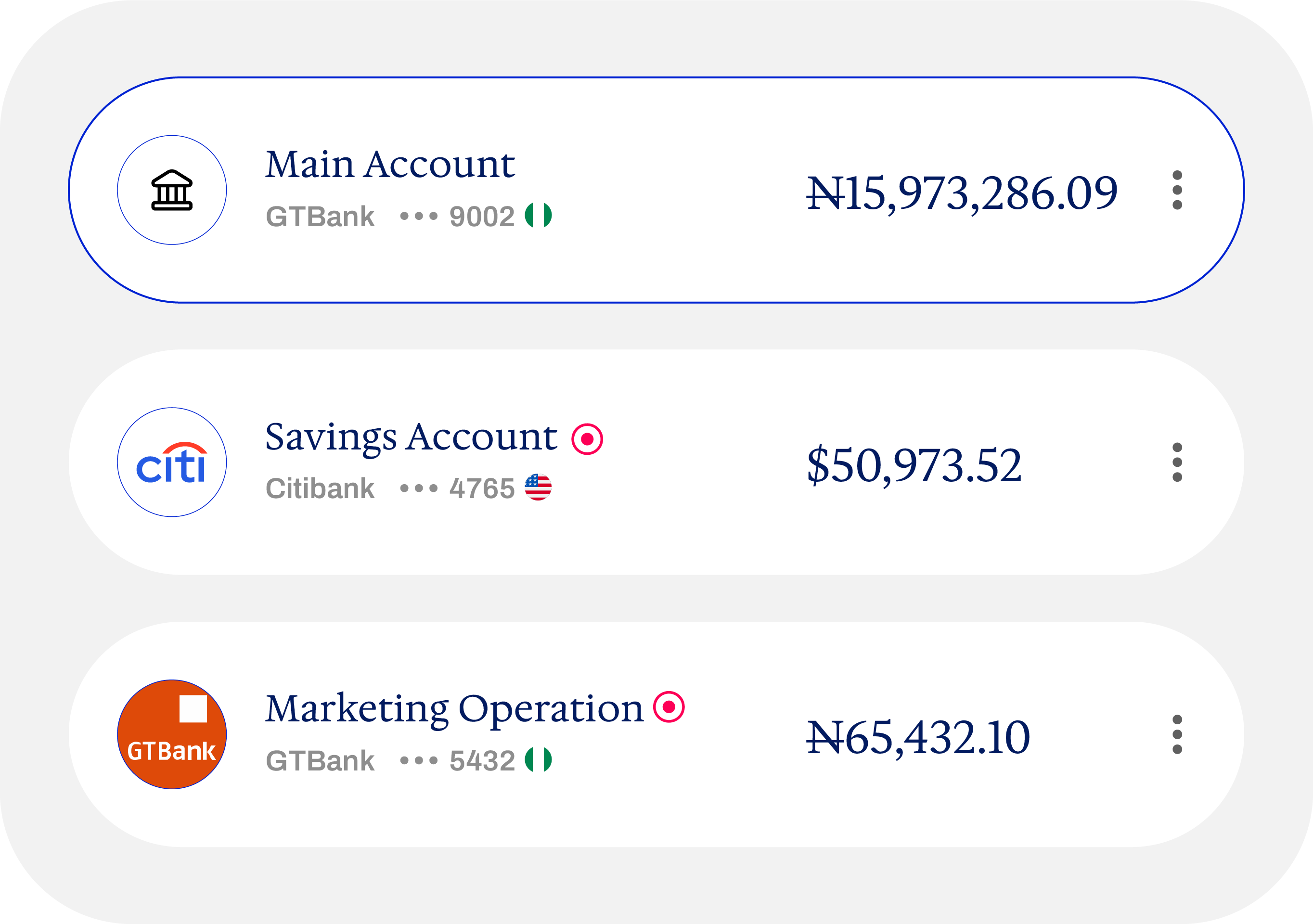Click the red target icon next to Marketing Operation

669,707
